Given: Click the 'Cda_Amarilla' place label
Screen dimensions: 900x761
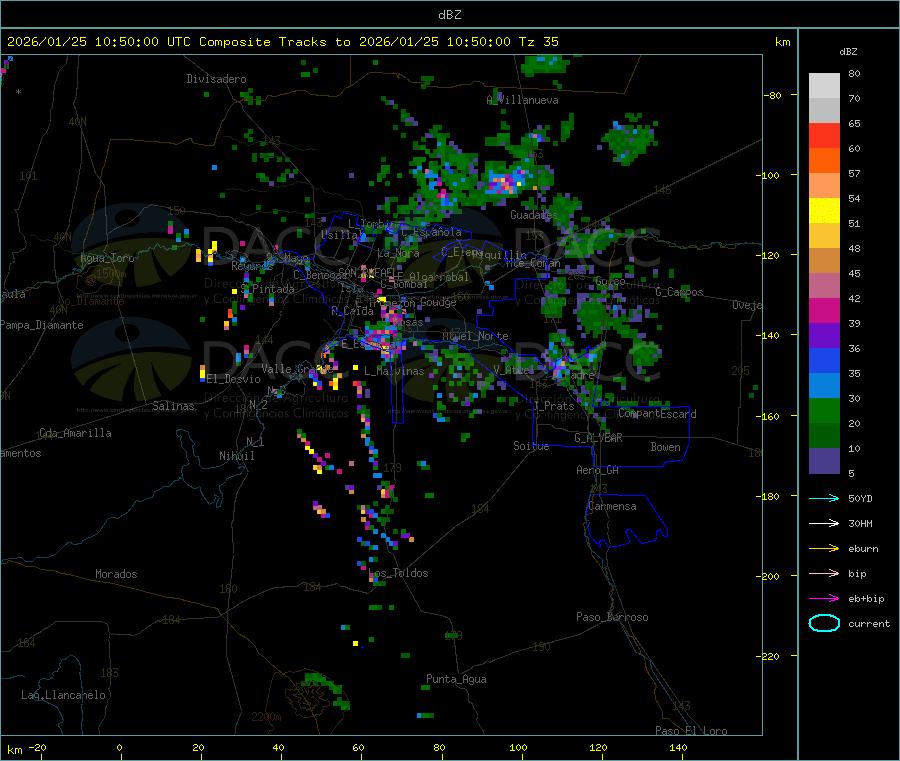Looking at the screenshot, I should click(x=75, y=433).
